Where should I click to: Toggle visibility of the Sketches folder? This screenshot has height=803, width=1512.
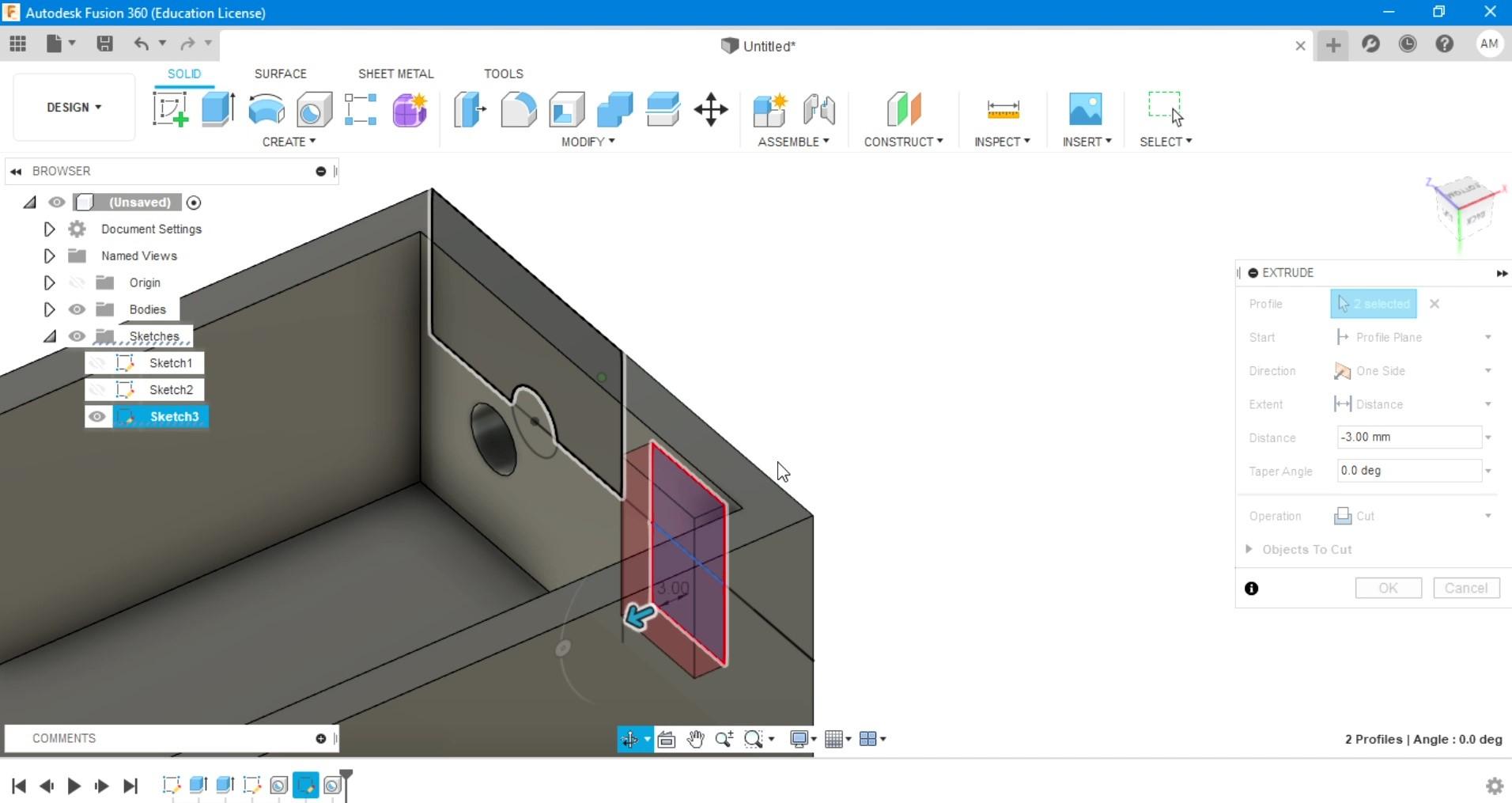pos(77,336)
